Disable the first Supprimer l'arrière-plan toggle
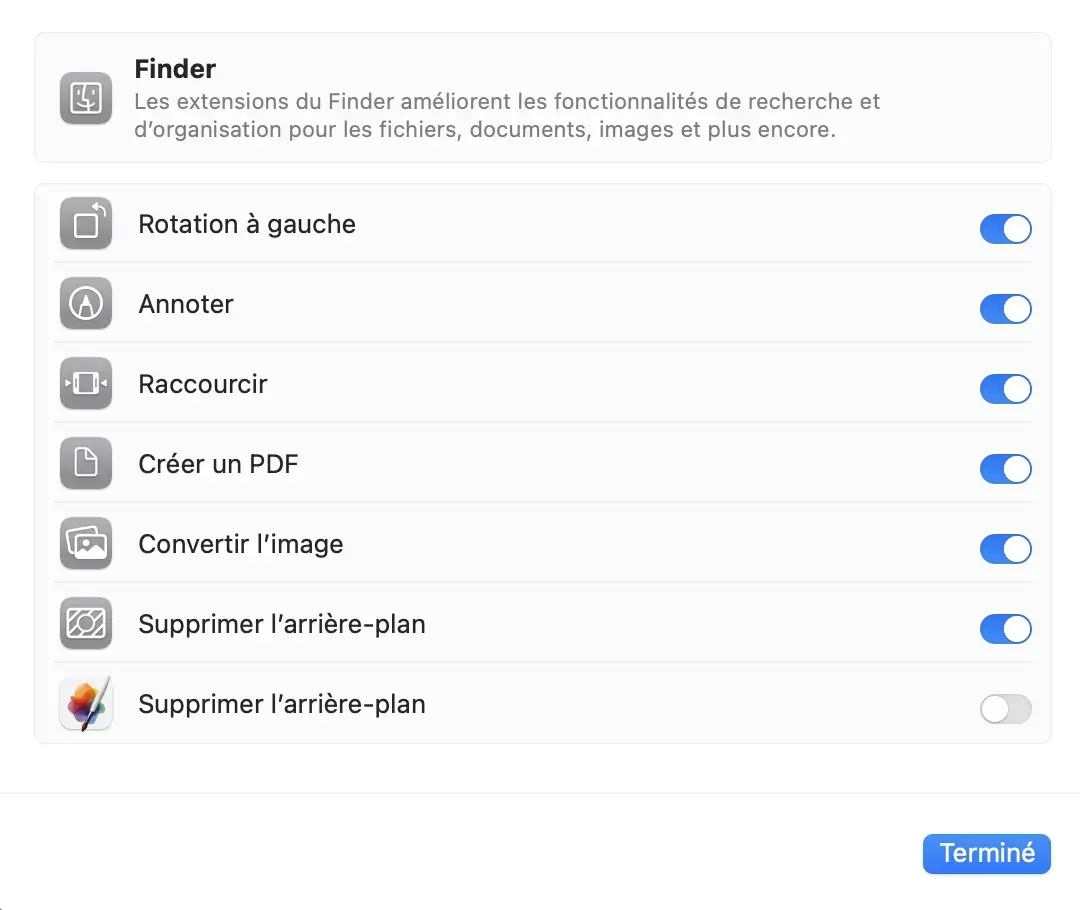This screenshot has width=1080, height=910. click(1005, 629)
